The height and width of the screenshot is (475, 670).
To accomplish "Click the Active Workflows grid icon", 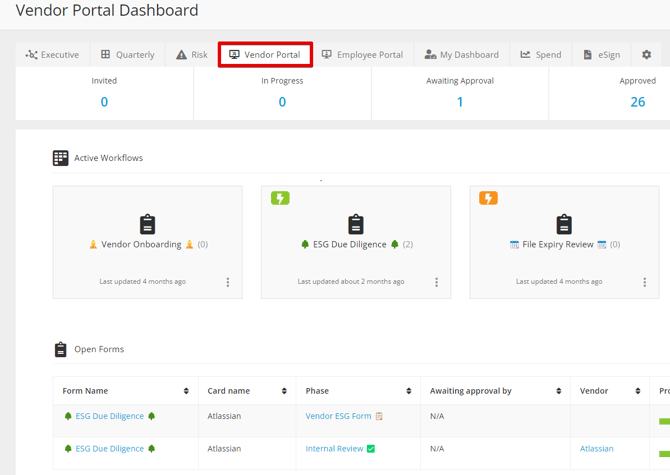I will click(x=61, y=158).
